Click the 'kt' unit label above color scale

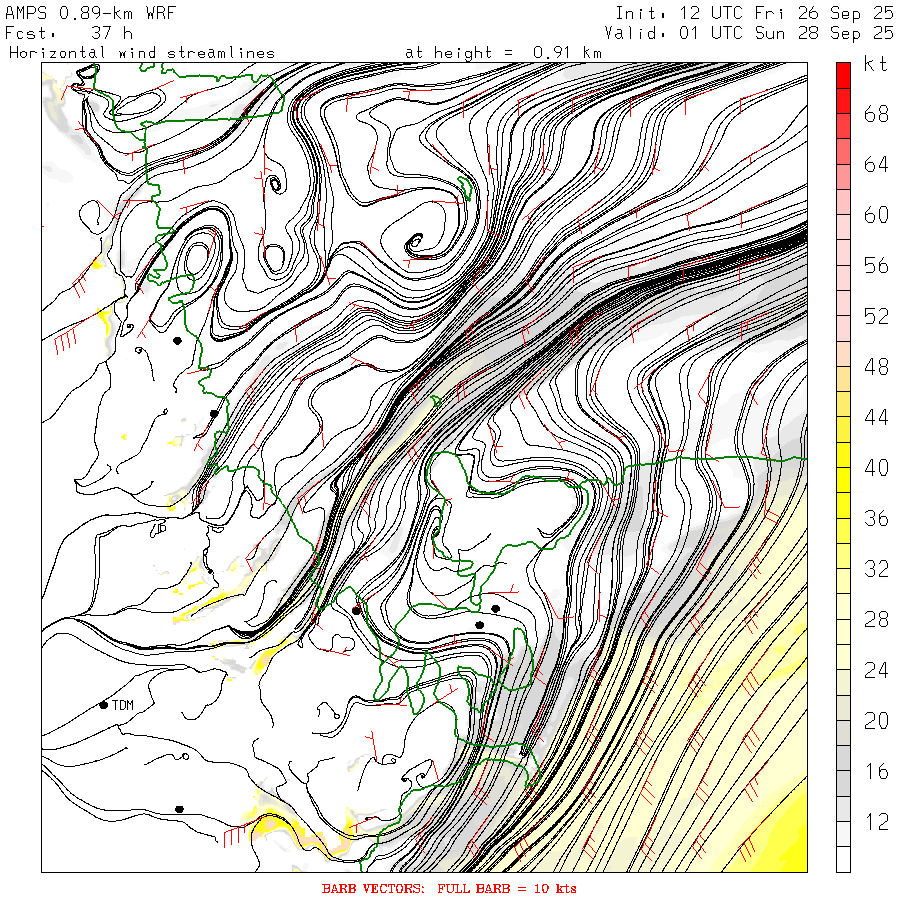point(876,64)
